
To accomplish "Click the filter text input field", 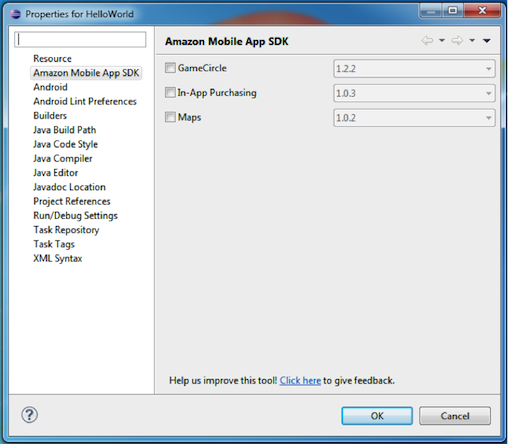I will pyautogui.click(x=80, y=39).
